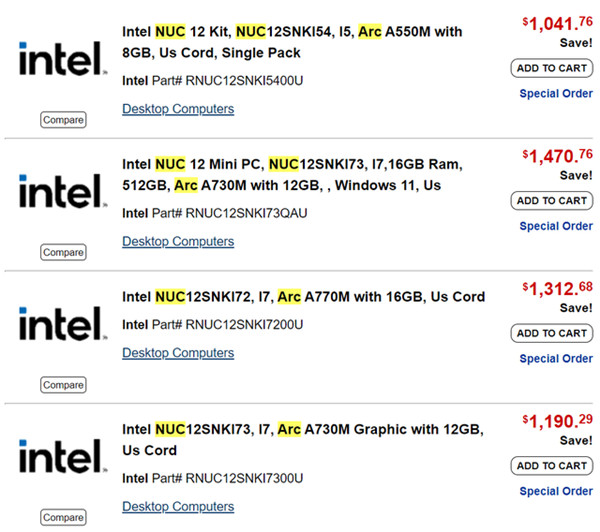Screen dimensions: 600x532
Task: Toggle Compare for the A550M NUC kit
Action: pyautogui.click(x=63, y=120)
